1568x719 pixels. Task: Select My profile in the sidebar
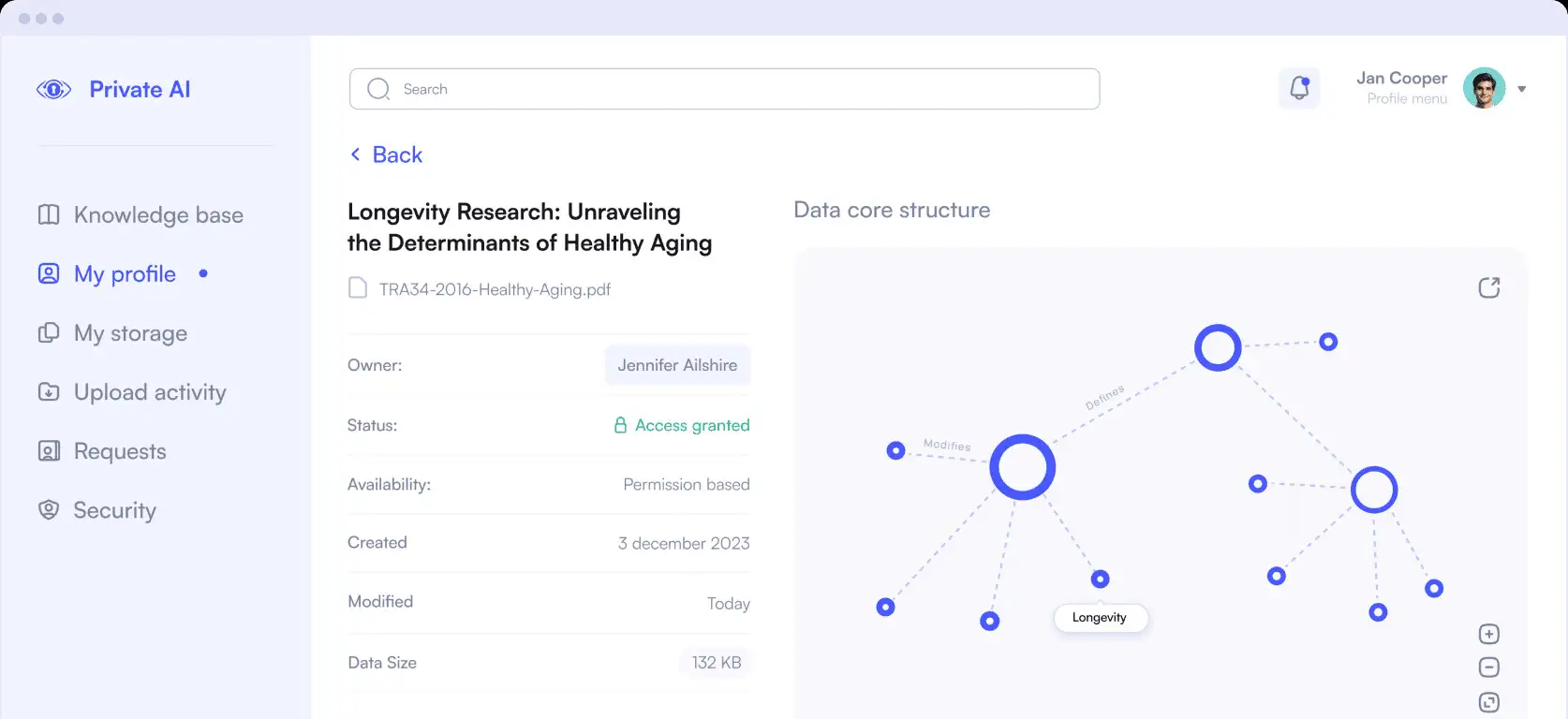[125, 274]
